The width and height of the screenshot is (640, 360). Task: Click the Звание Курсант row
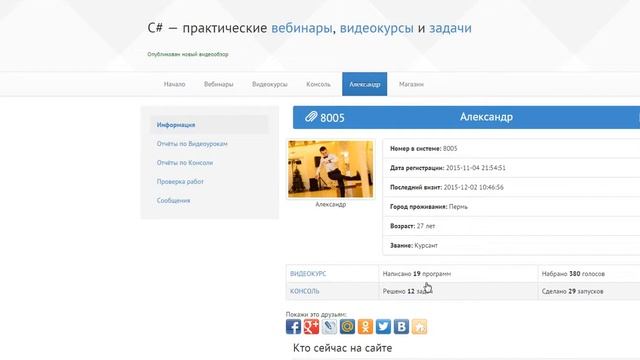[511, 245]
